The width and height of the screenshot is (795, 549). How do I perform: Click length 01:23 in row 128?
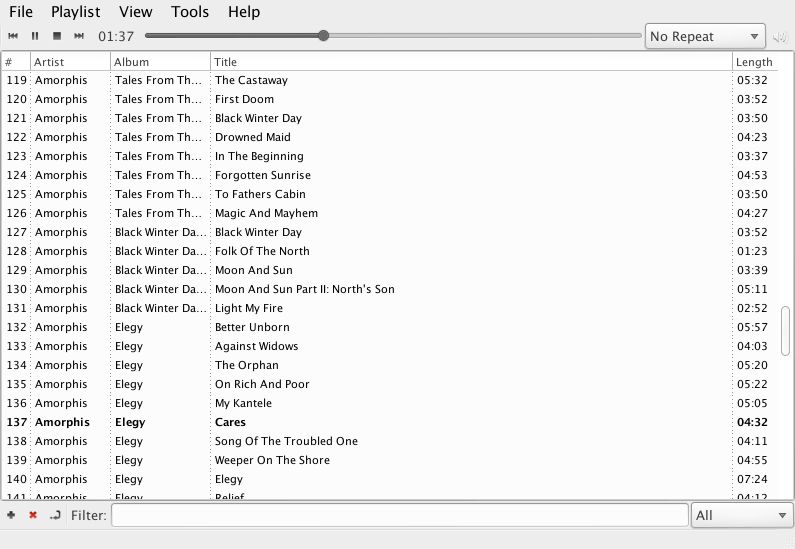point(752,251)
